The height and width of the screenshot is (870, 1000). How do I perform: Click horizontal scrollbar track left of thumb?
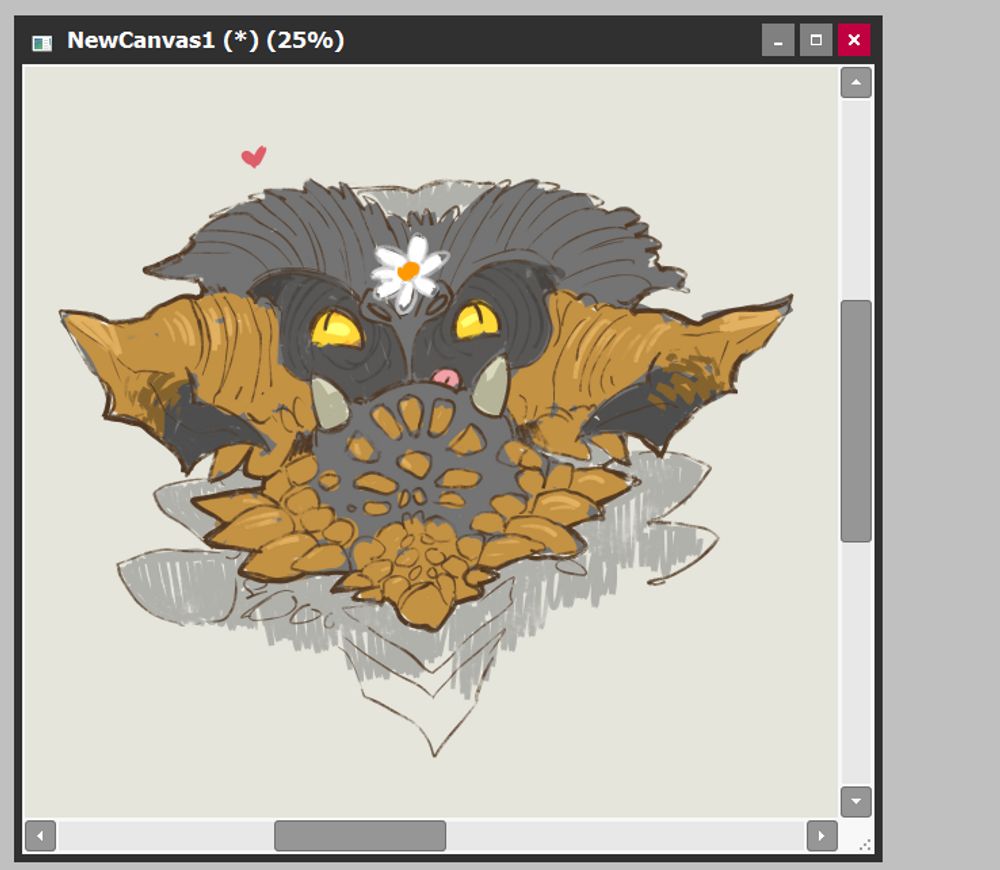pyautogui.click(x=165, y=836)
